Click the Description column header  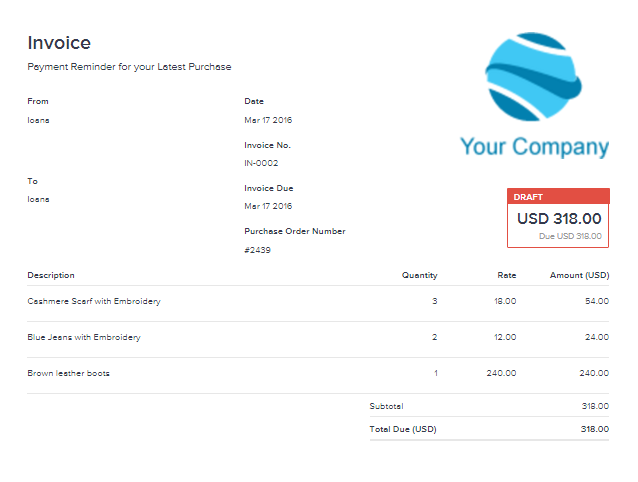[51, 275]
